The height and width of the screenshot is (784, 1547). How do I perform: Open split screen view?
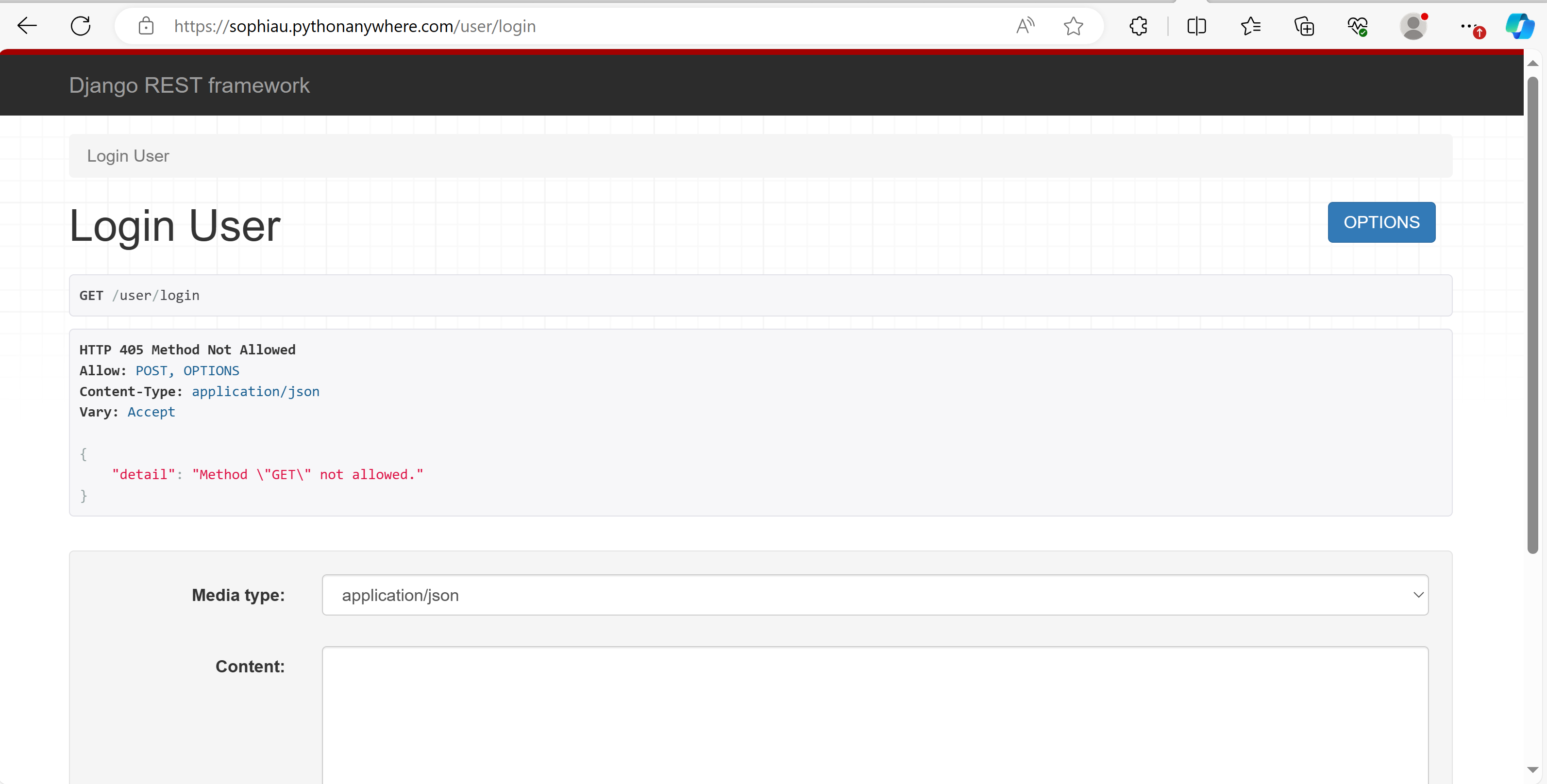coord(1196,26)
